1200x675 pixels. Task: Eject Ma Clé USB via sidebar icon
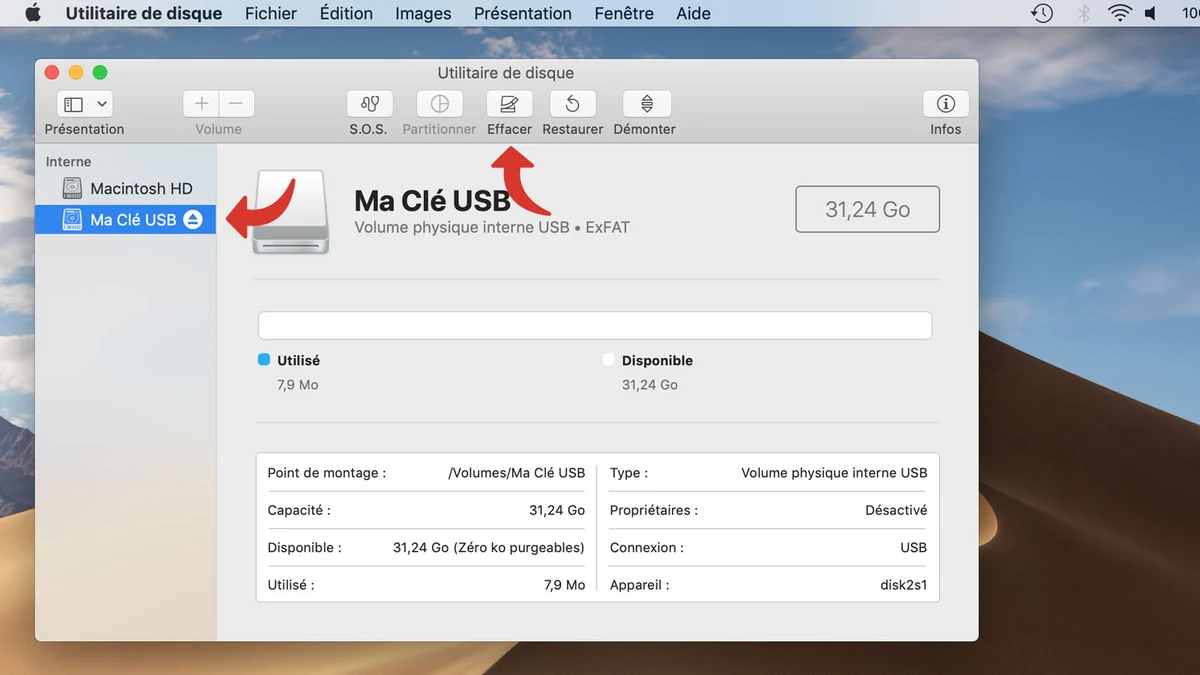pyautogui.click(x=193, y=219)
